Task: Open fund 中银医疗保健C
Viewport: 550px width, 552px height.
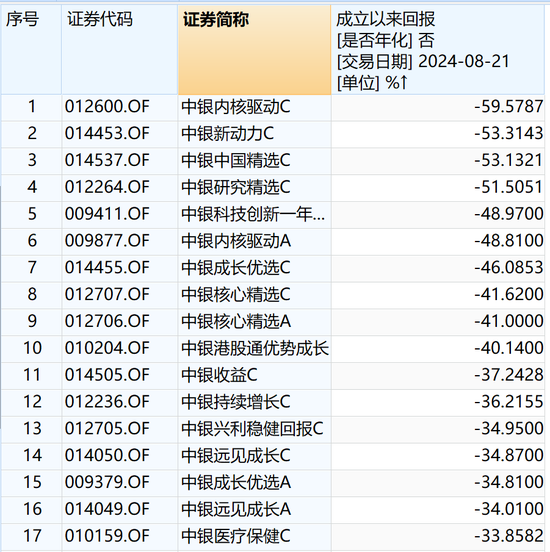Action: tap(236, 536)
